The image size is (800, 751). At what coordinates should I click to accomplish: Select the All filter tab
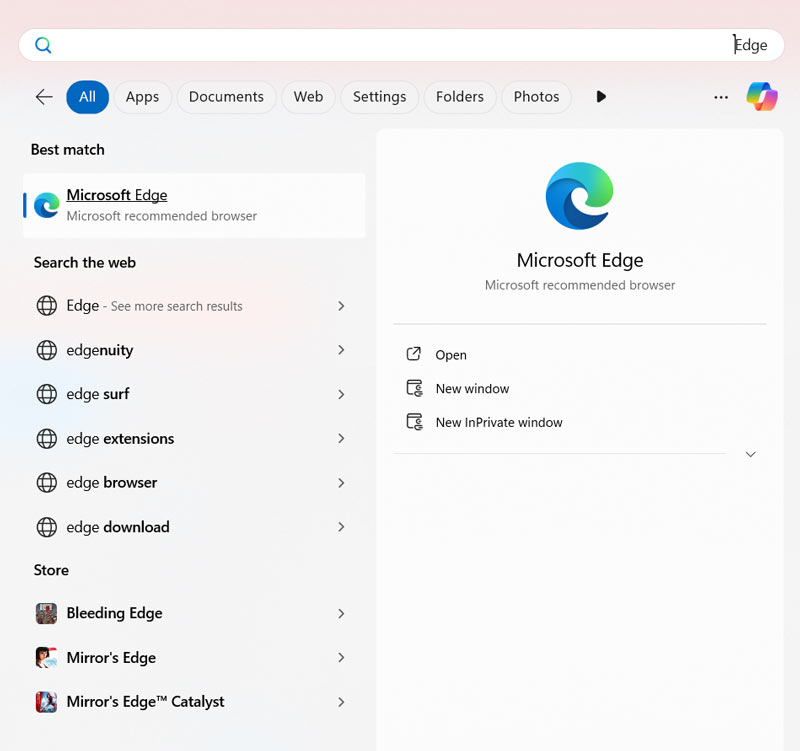click(87, 96)
